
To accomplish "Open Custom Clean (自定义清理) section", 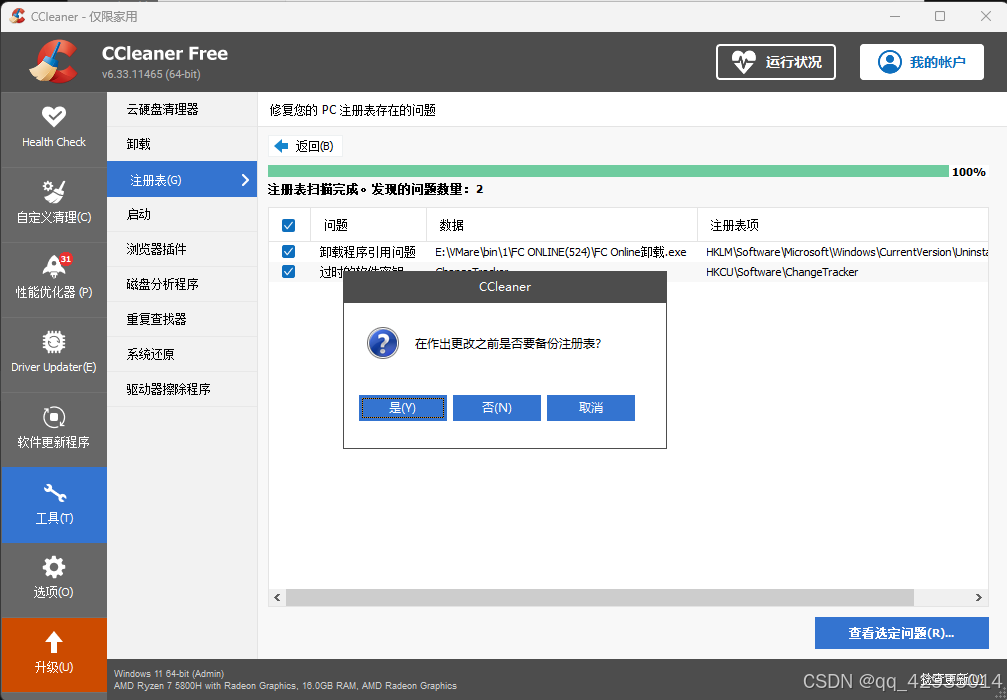I will tap(54, 205).
